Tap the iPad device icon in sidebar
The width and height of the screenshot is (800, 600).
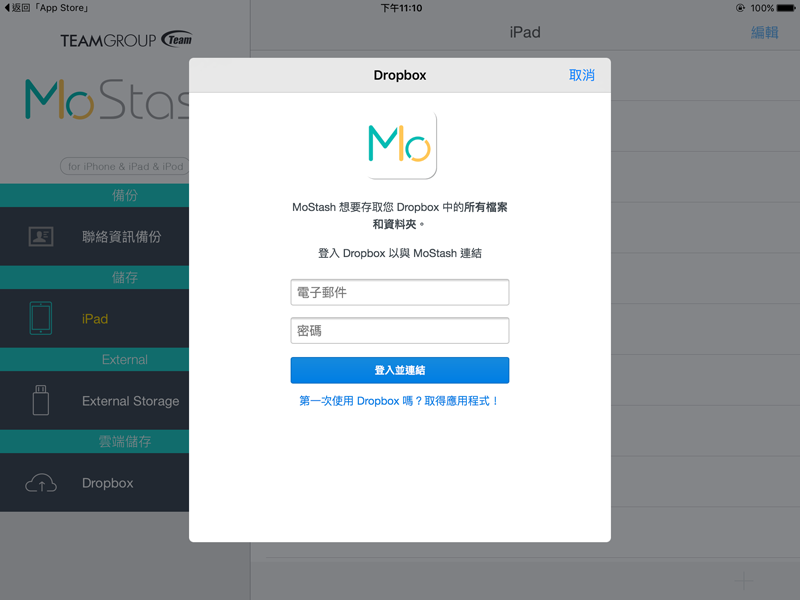tap(41, 318)
